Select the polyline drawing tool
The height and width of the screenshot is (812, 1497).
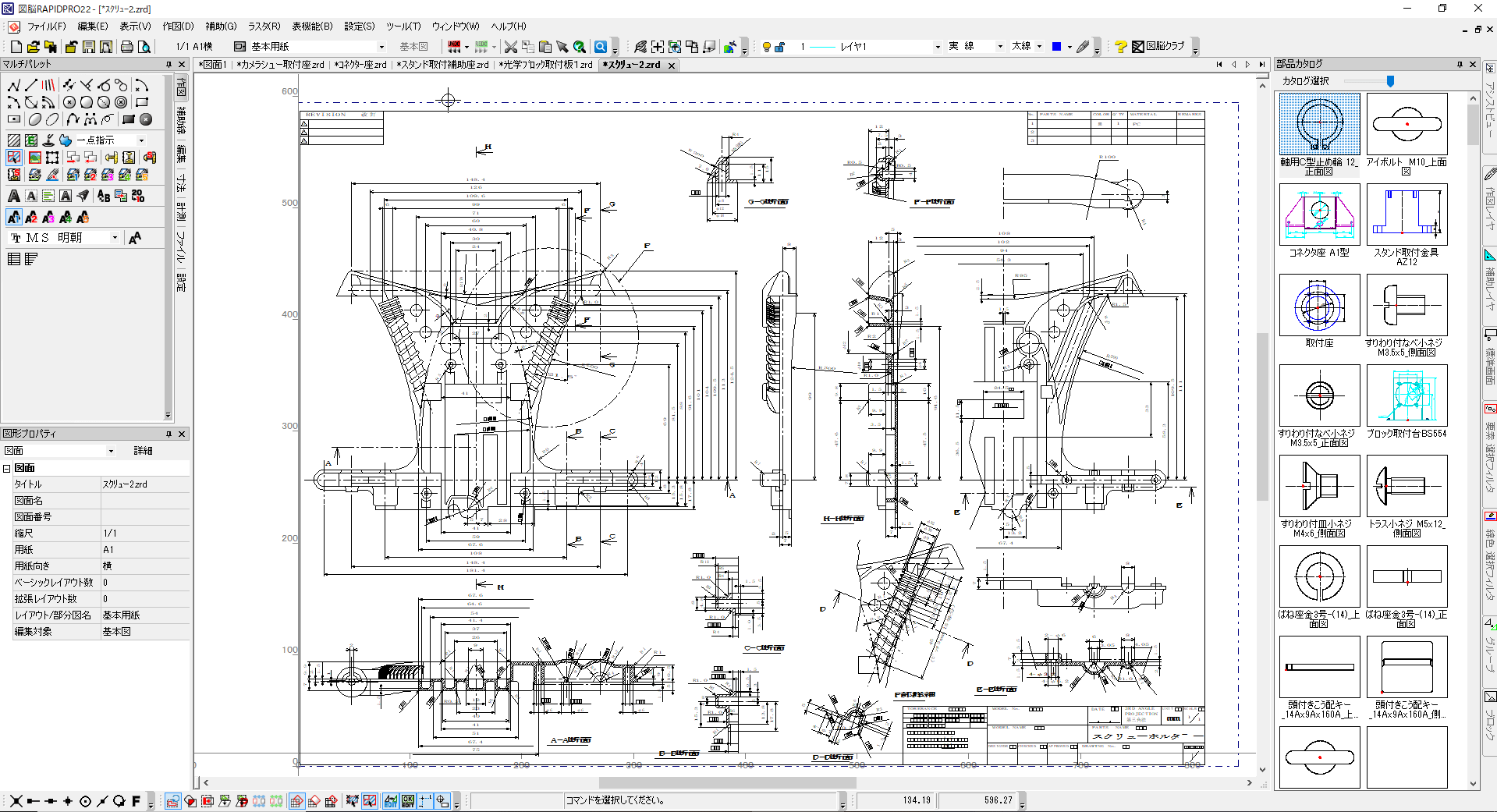point(13,85)
